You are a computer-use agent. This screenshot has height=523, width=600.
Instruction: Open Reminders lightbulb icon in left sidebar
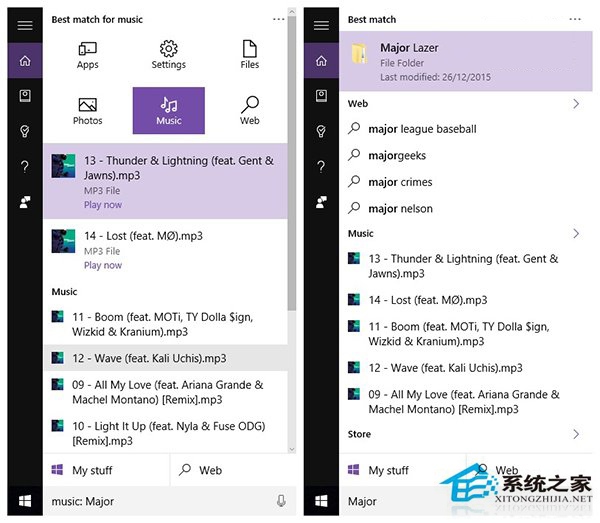(x=25, y=131)
